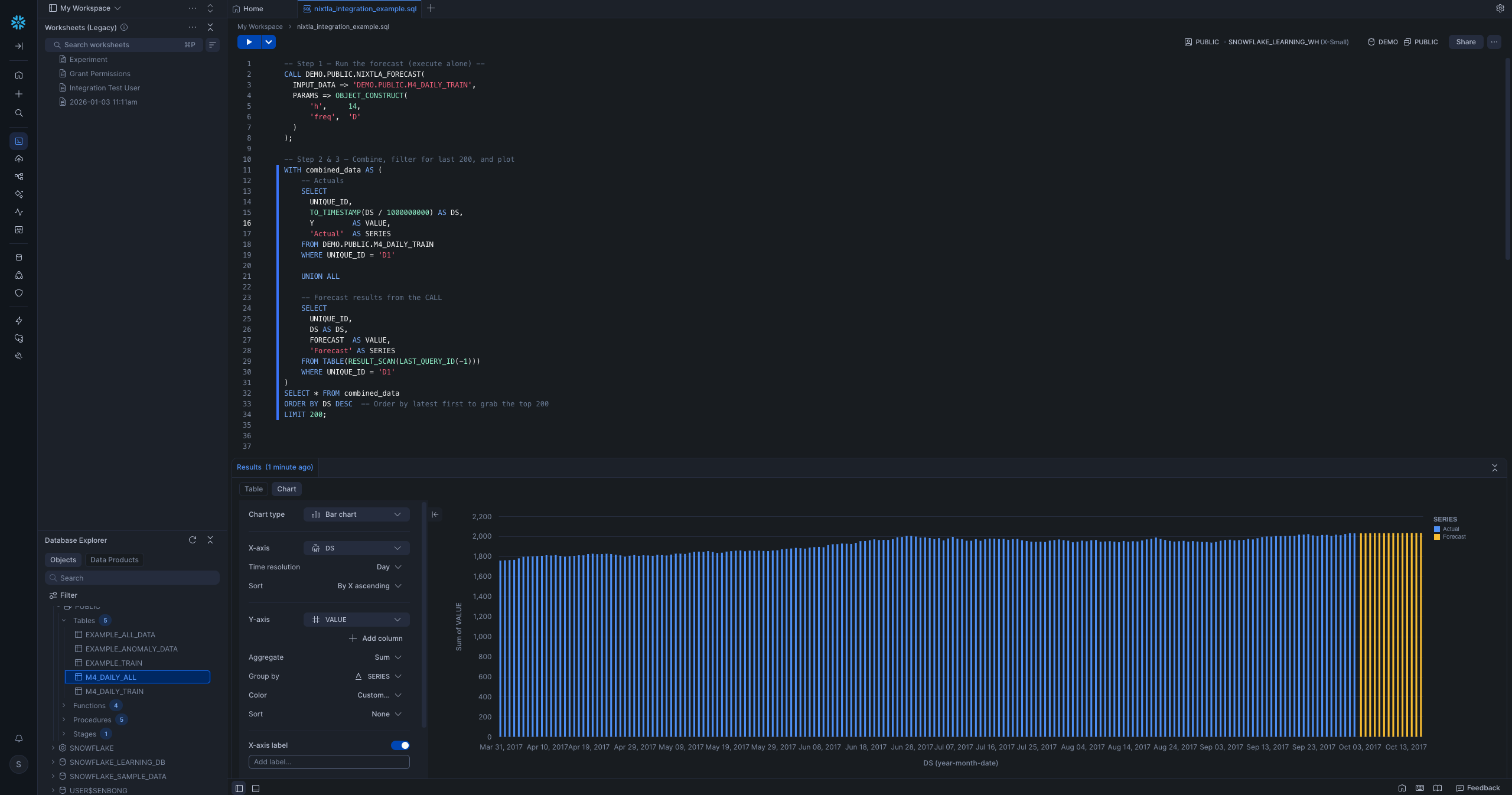Add a new tab with plus icon
This screenshot has width=1512, height=795.
[x=431, y=8]
